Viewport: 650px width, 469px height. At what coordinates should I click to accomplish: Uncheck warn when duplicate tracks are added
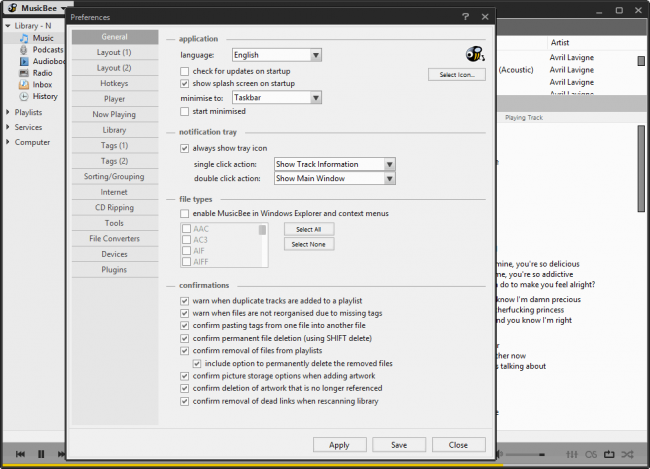click(184, 301)
